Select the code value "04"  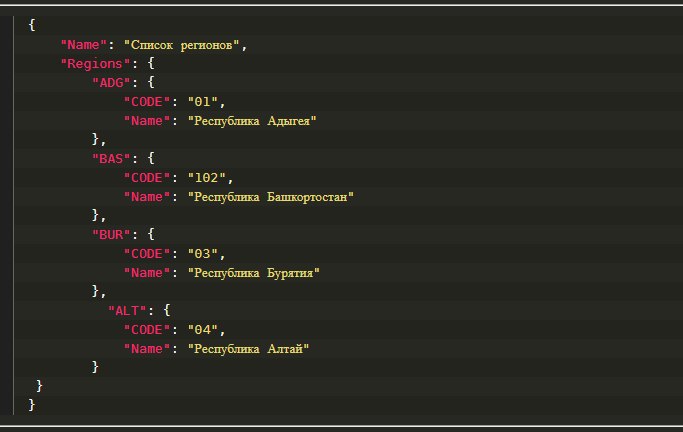[203, 330]
